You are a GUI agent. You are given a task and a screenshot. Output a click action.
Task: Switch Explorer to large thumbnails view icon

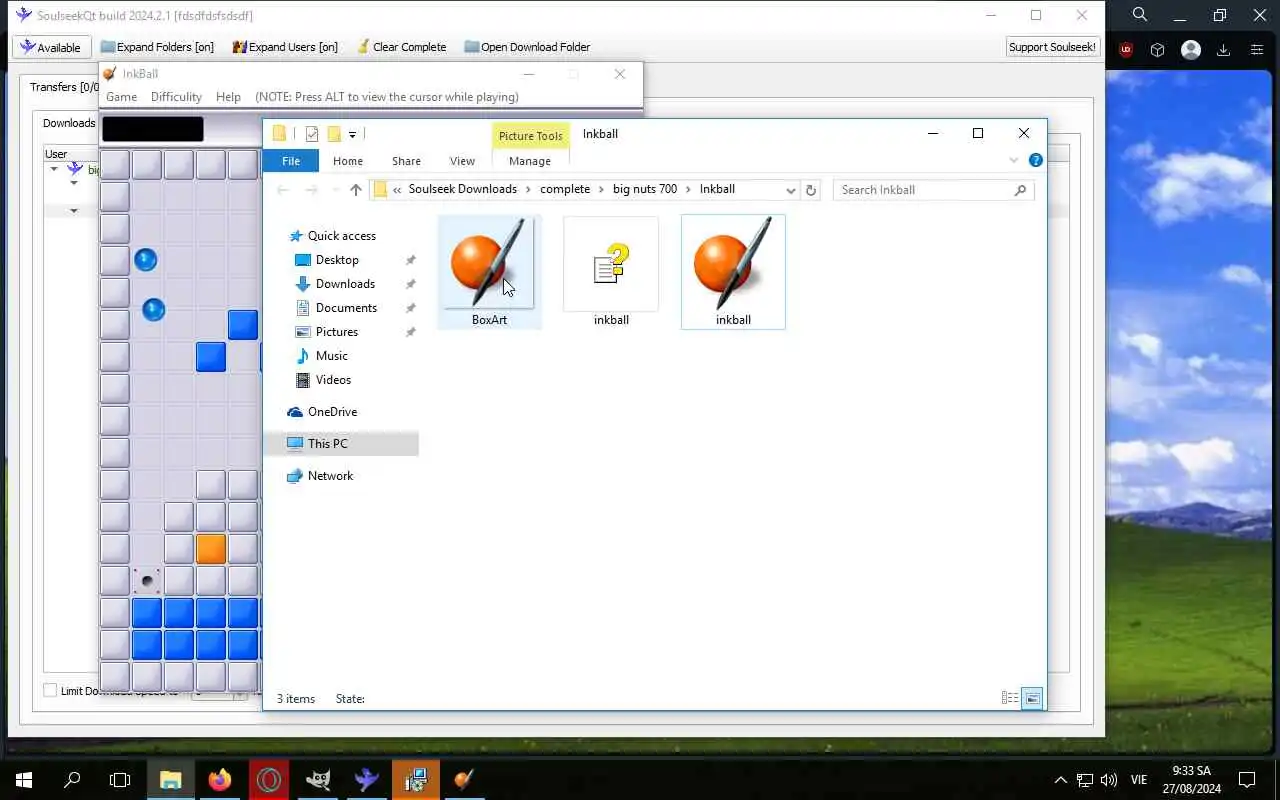(1033, 698)
